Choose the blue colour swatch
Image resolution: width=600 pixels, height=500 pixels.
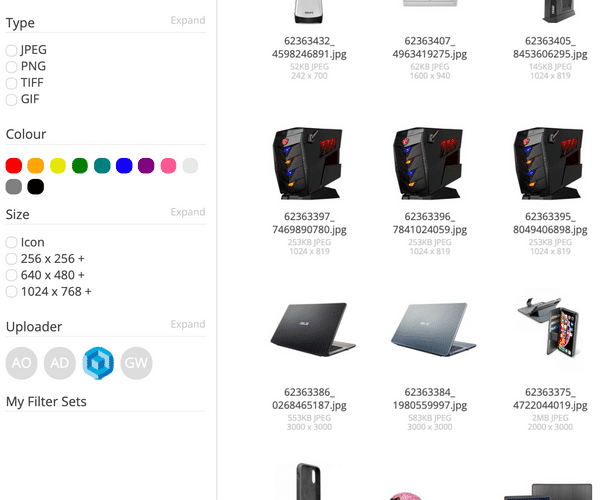pyautogui.click(x=124, y=166)
